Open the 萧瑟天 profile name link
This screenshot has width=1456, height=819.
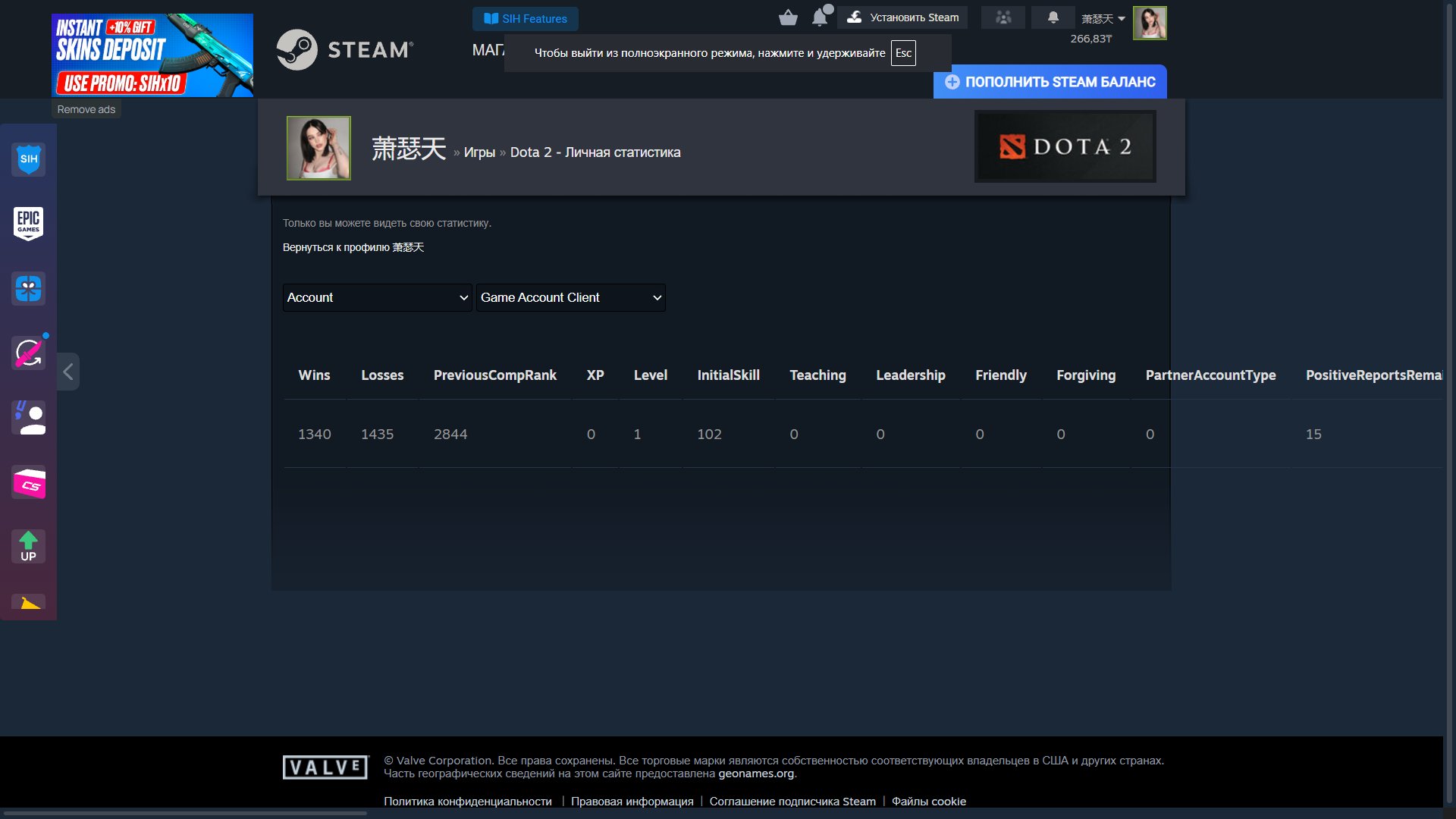click(409, 149)
